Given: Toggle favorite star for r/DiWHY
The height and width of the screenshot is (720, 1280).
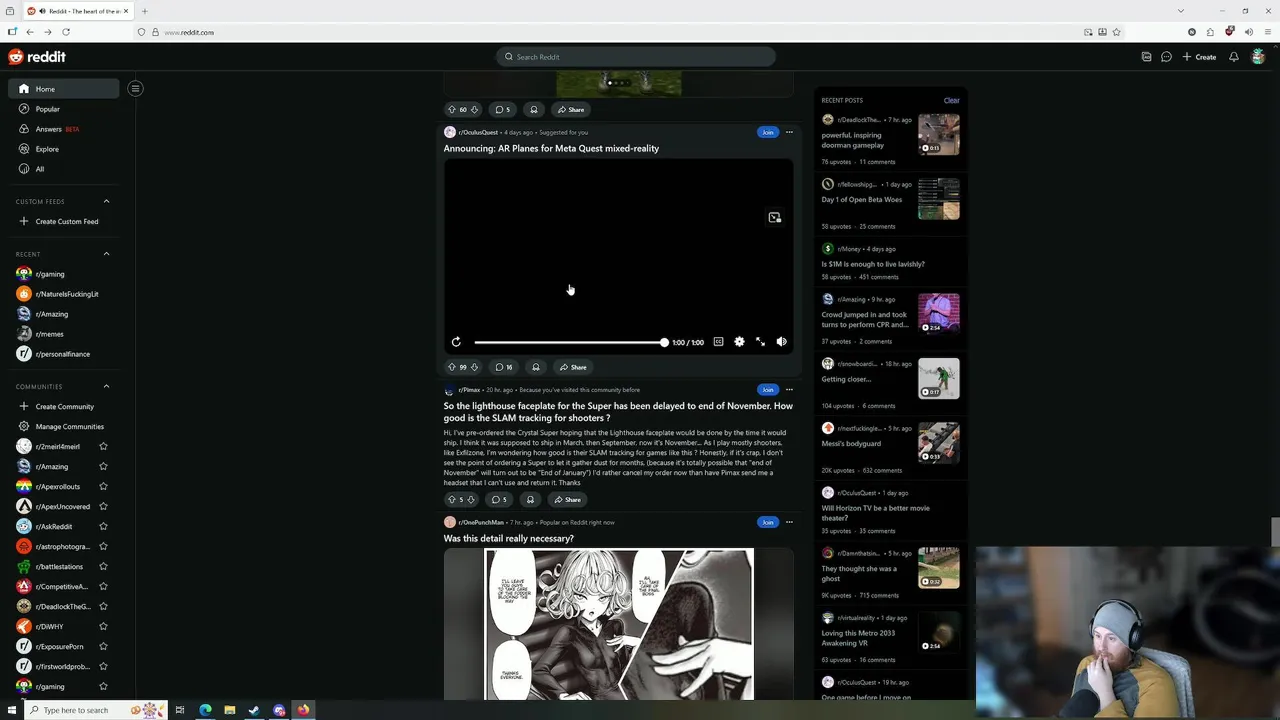Looking at the screenshot, I should [x=103, y=626].
